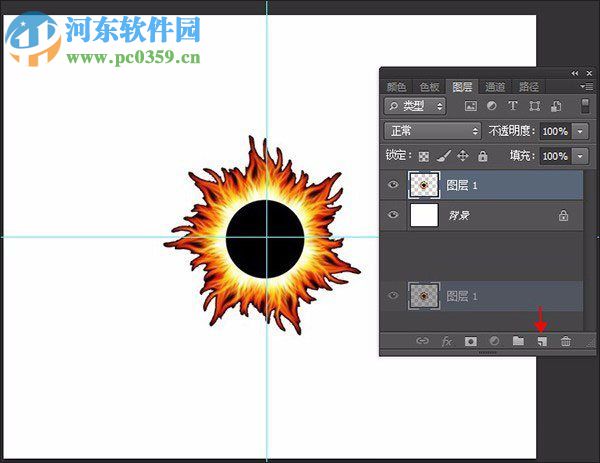Lock all padlock icon
600x463 pixels.
point(483,156)
